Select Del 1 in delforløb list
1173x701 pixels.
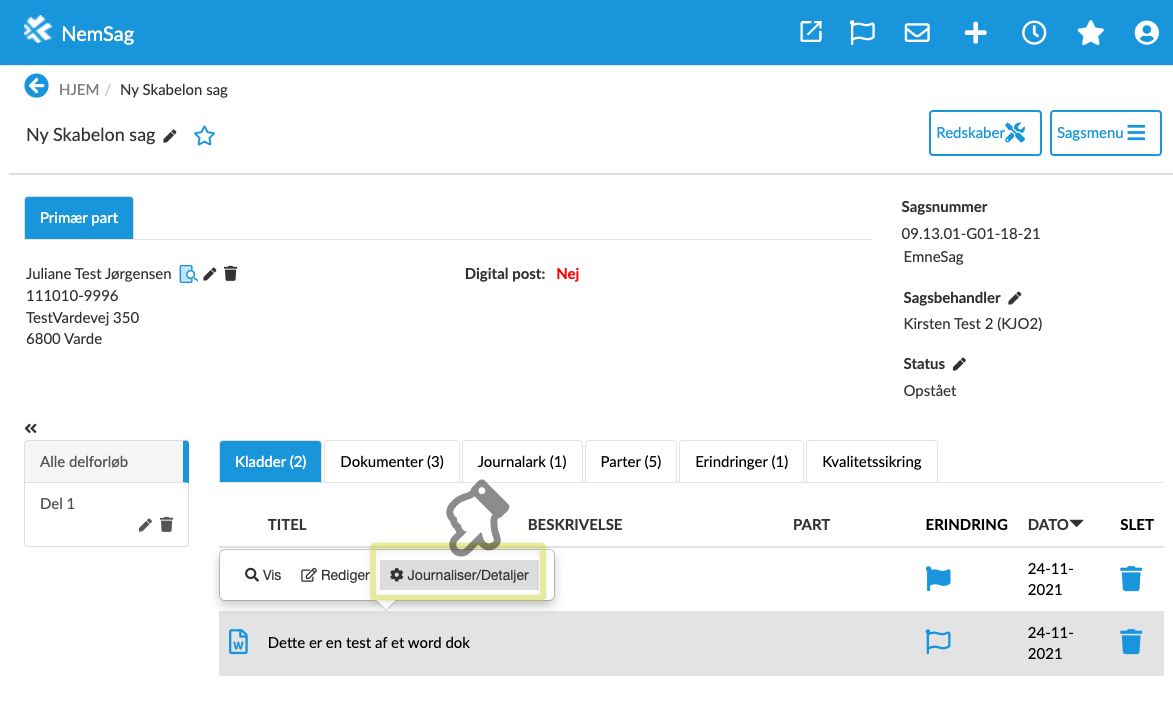pyautogui.click(x=58, y=504)
